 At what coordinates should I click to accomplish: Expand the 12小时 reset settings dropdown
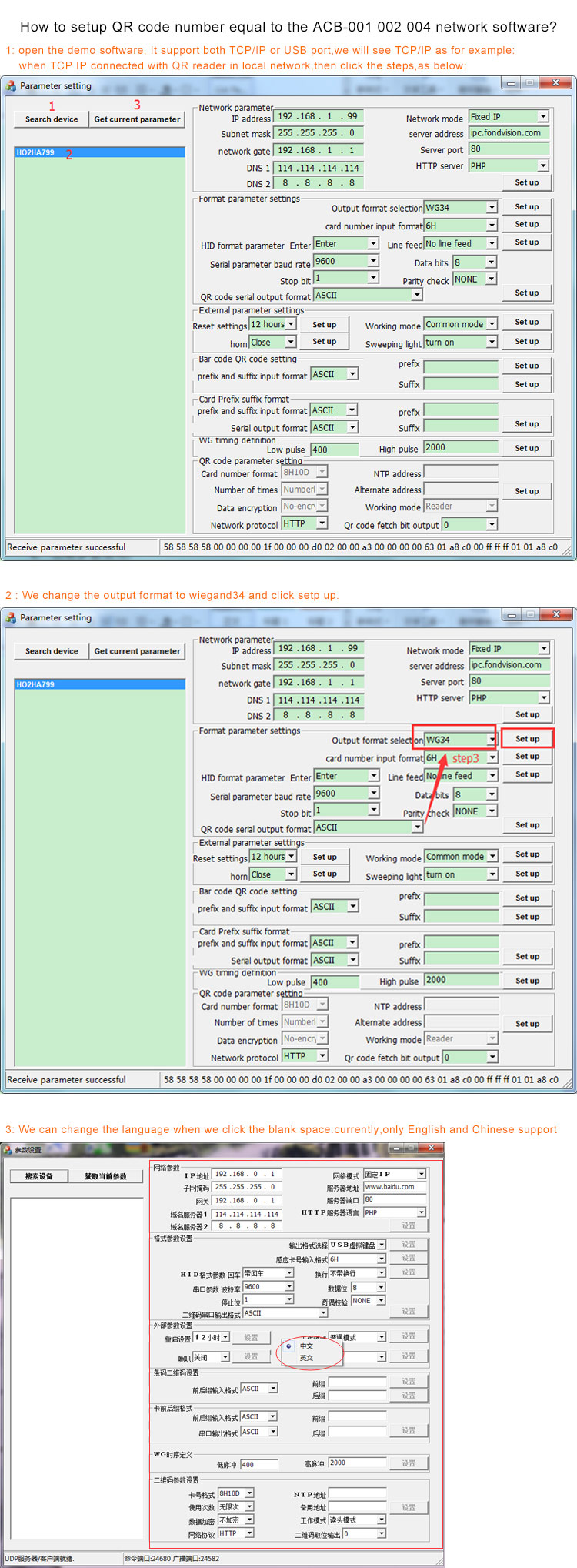225,1337
